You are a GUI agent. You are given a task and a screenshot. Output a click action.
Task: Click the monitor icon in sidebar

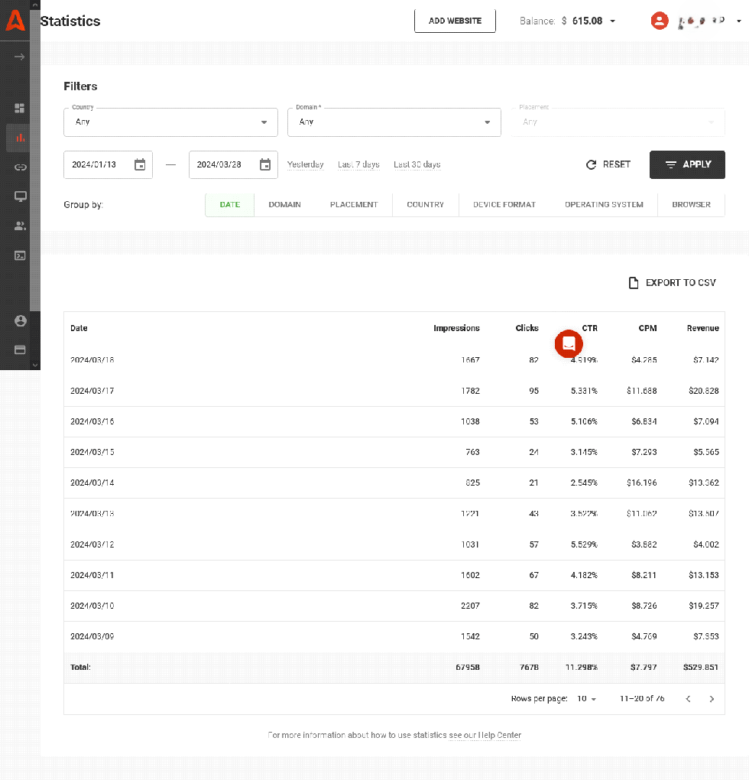point(19,196)
